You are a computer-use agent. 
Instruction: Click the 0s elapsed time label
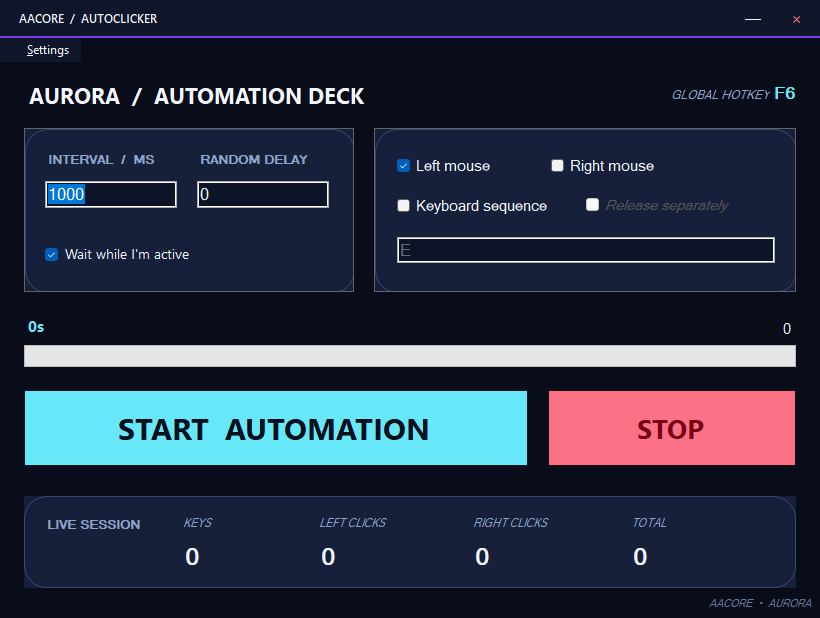(x=36, y=327)
